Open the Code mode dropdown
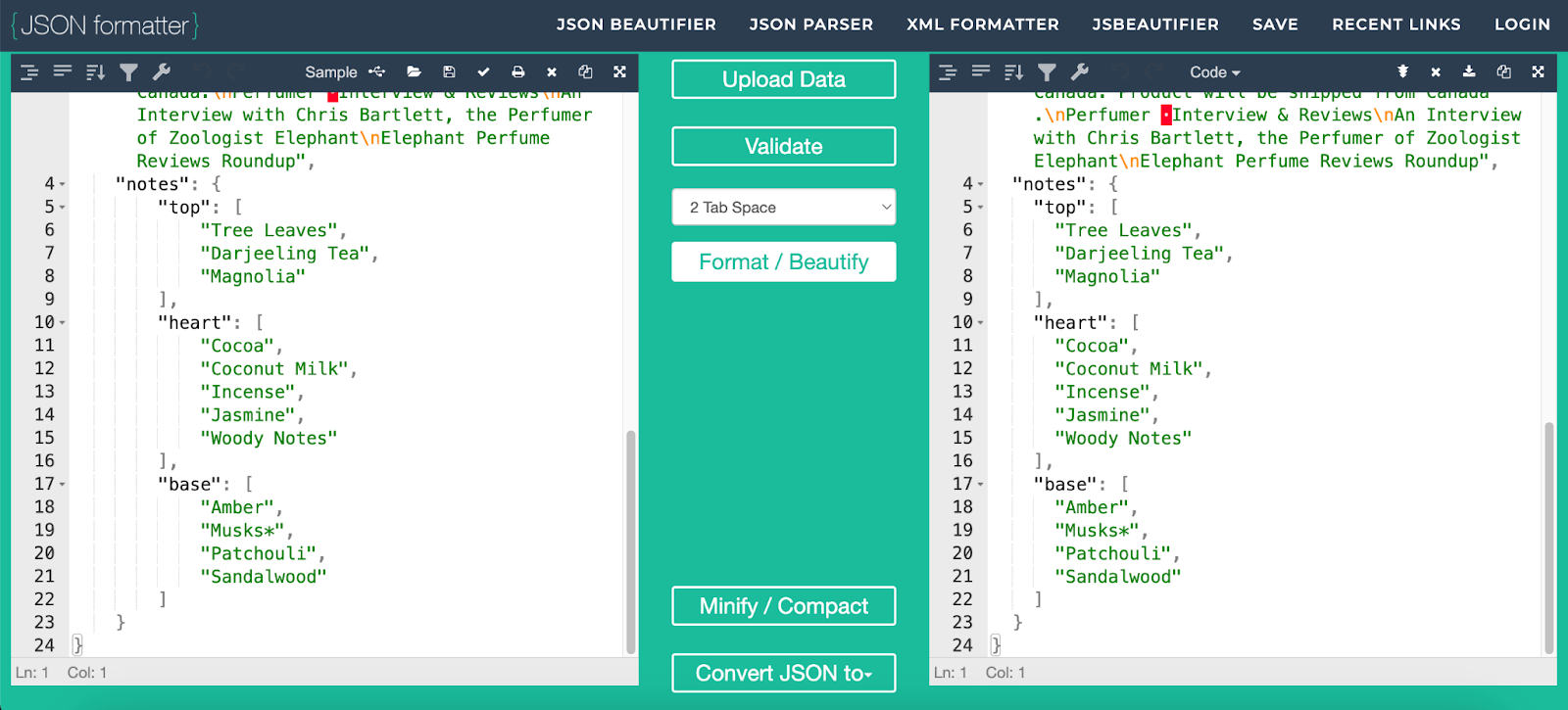This screenshot has height=710, width=1568. click(1215, 72)
